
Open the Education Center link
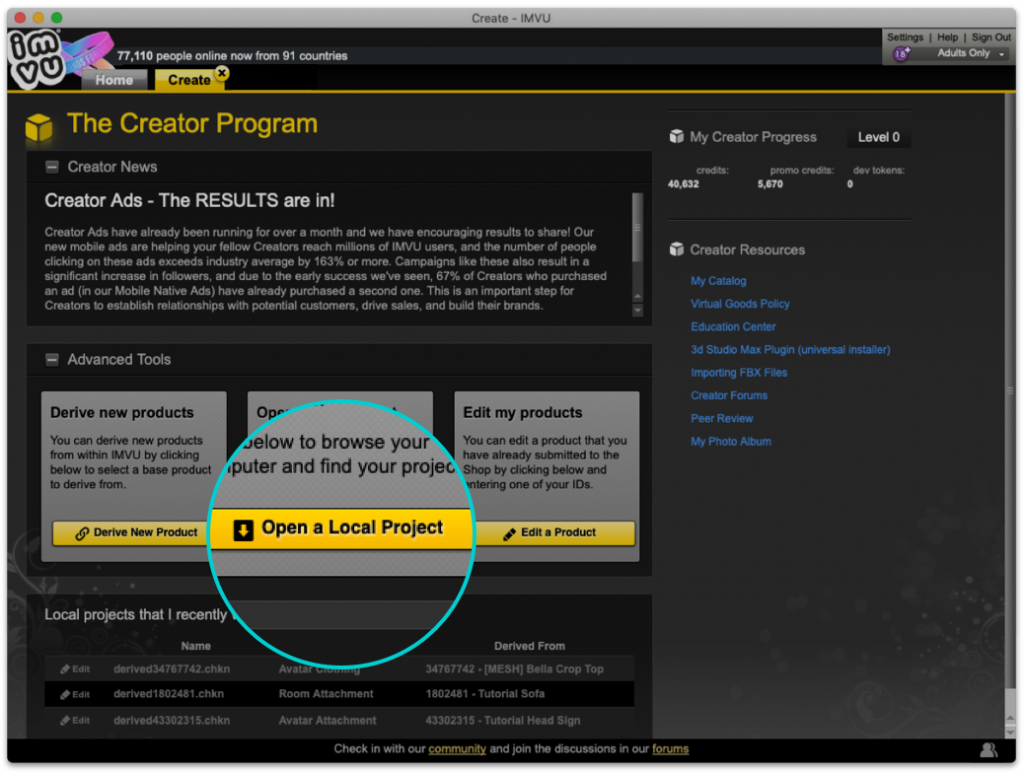[733, 327]
